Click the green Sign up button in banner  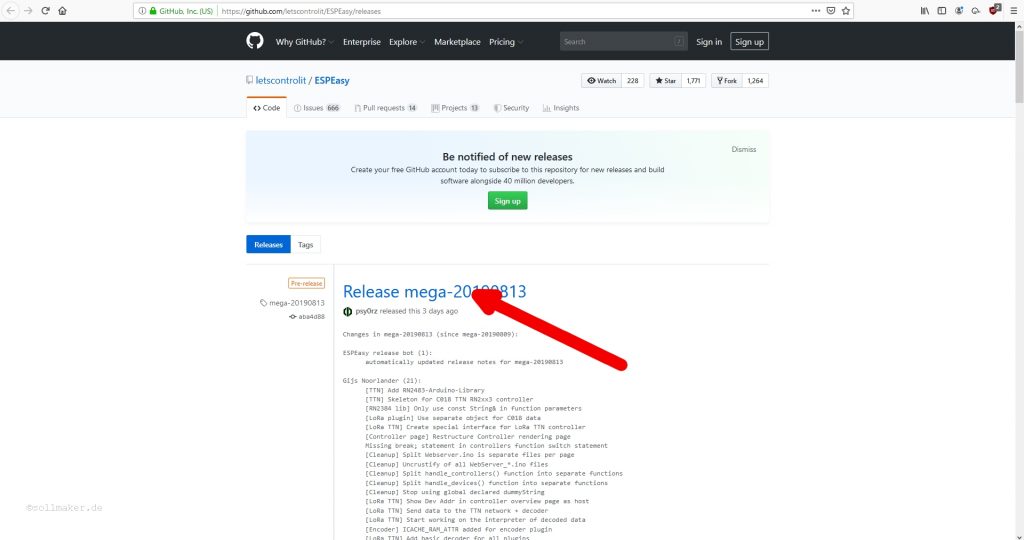tap(507, 200)
